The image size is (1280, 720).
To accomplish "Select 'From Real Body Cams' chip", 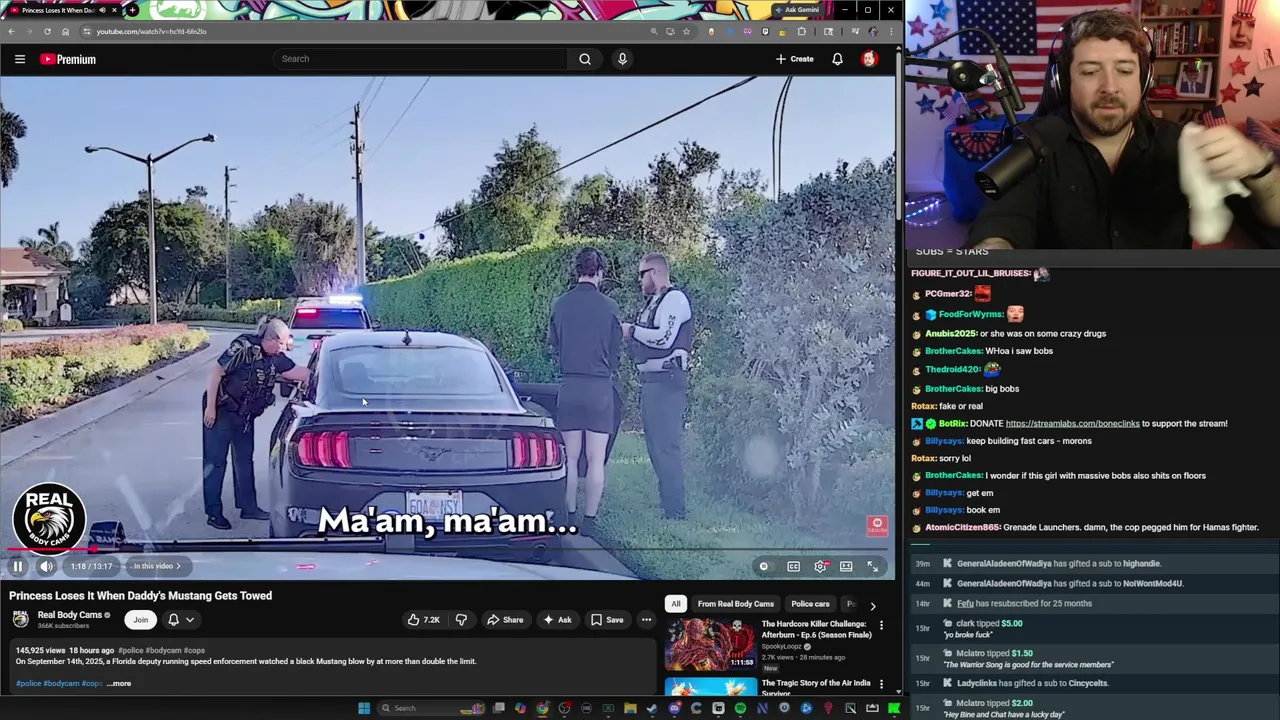I will (x=736, y=604).
